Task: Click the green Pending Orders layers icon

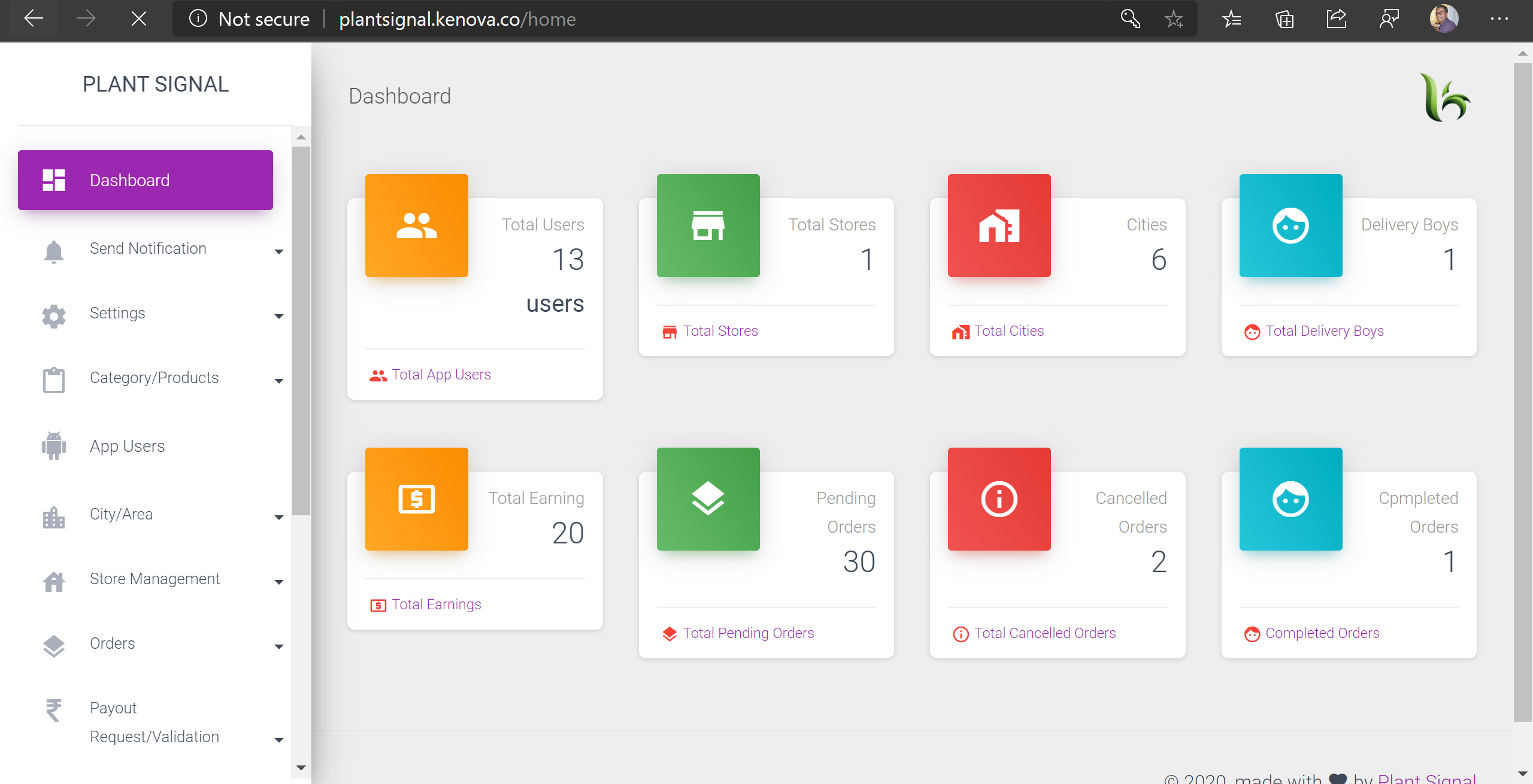Action: (708, 499)
